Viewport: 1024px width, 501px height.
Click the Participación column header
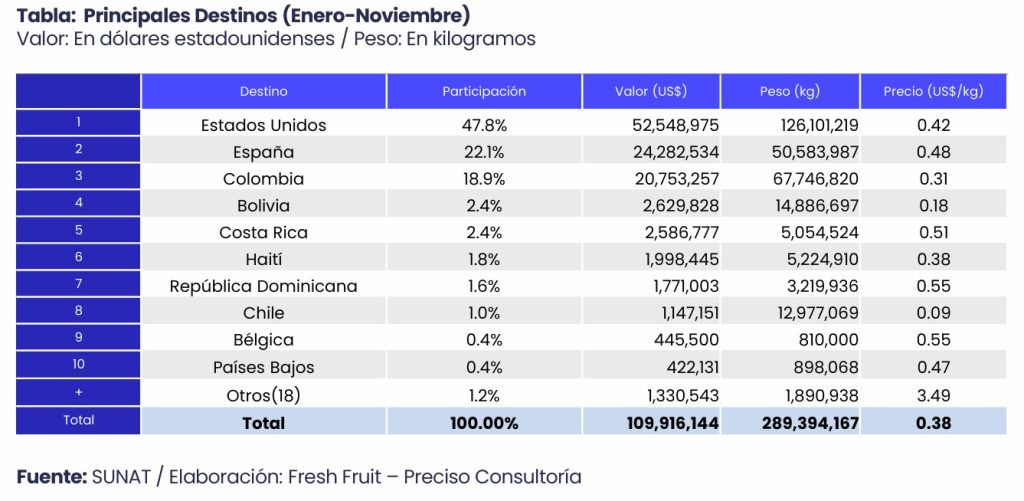(484, 91)
